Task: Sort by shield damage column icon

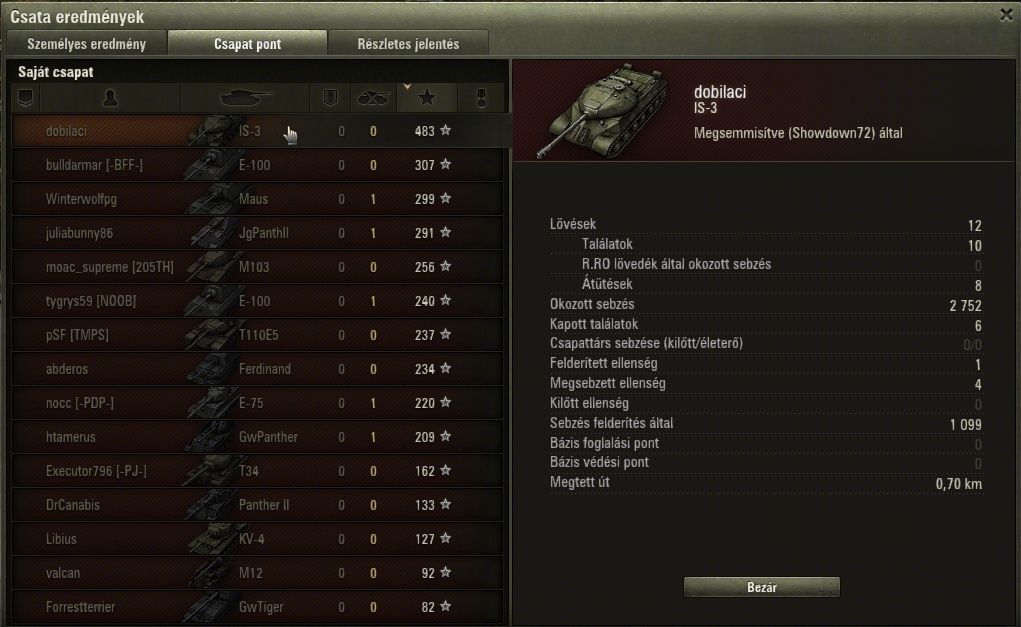Action: [330, 98]
